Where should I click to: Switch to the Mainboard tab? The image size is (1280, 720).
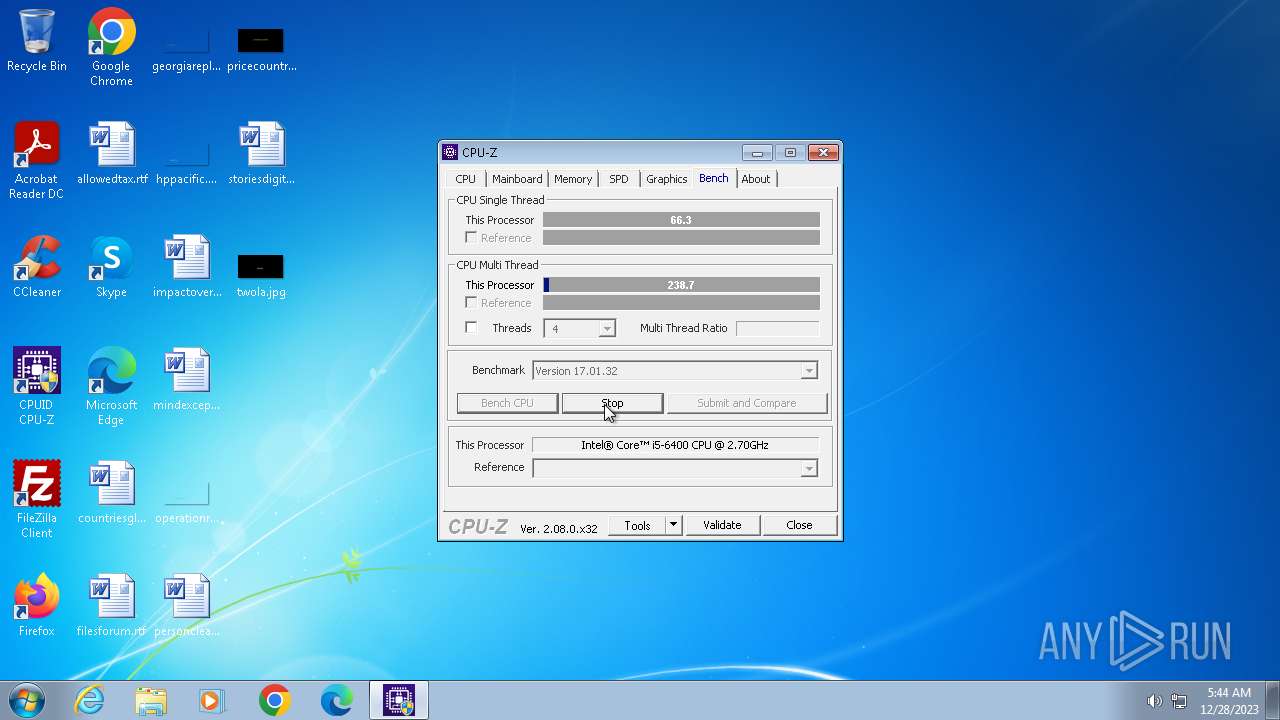pos(517,179)
